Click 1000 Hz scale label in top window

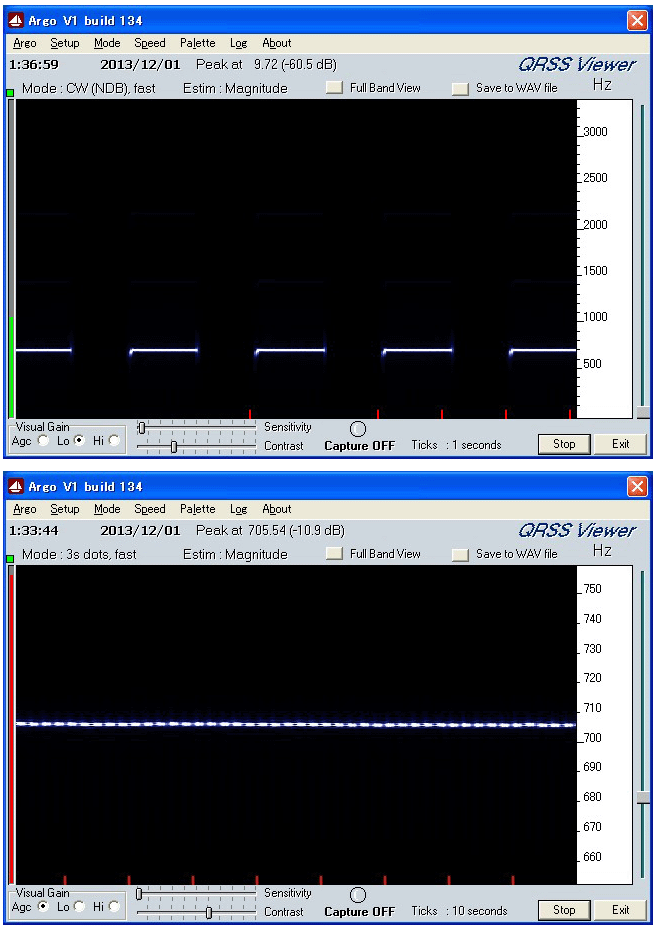[x=596, y=317]
